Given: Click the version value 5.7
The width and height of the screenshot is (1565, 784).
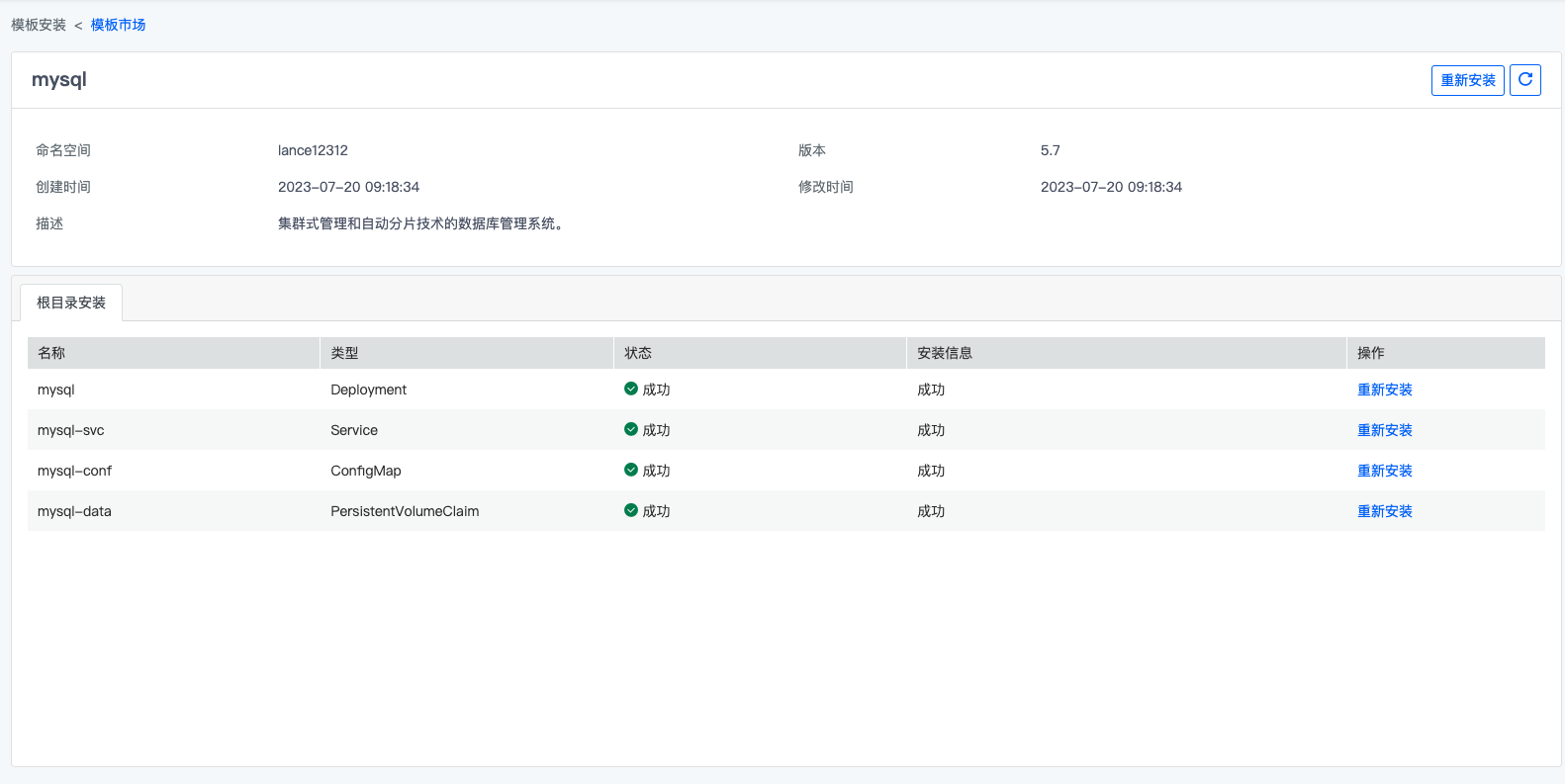Looking at the screenshot, I should pyautogui.click(x=1050, y=150).
